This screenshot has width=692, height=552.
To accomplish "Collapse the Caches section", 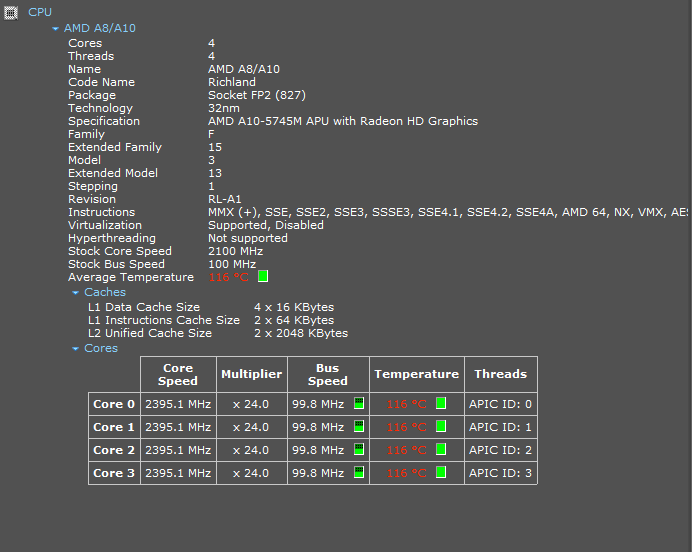I will click(x=75, y=293).
